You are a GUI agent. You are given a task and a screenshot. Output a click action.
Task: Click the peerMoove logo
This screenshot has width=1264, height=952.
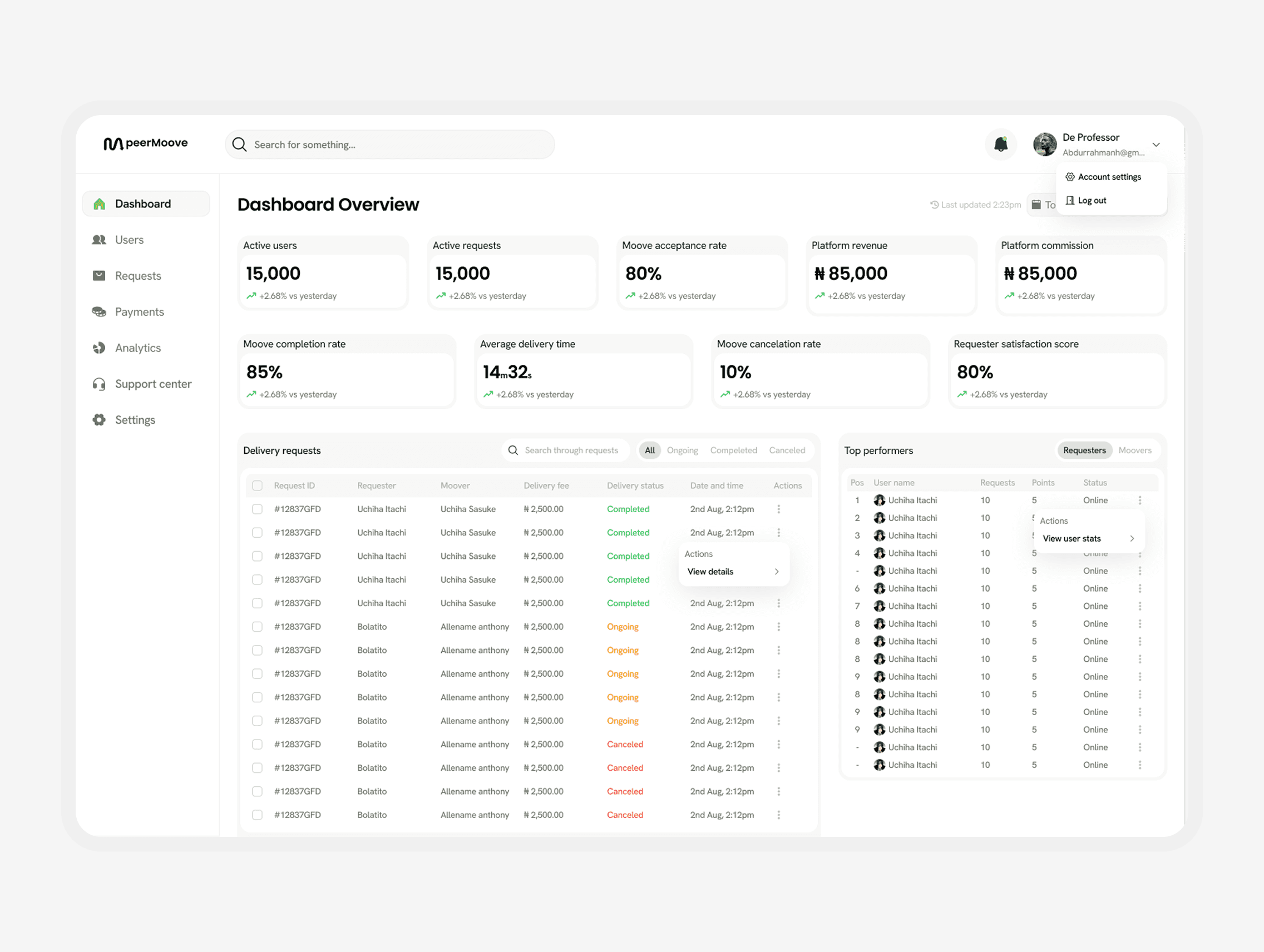[x=145, y=143]
